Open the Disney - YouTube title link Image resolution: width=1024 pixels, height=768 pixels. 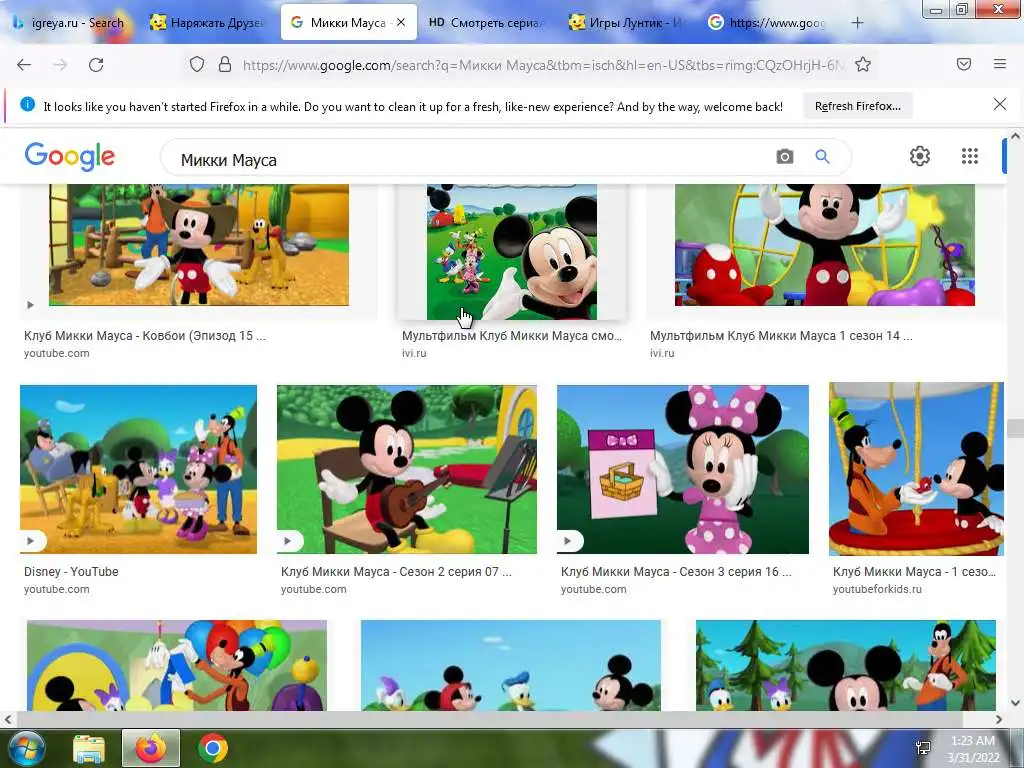(71, 571)
